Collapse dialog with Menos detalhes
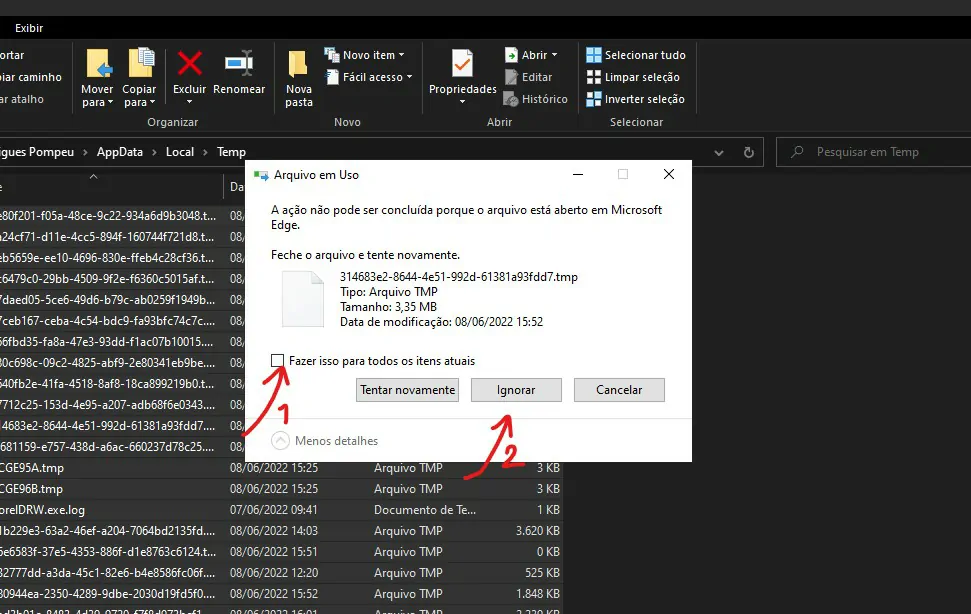 (x=324, y=441)
